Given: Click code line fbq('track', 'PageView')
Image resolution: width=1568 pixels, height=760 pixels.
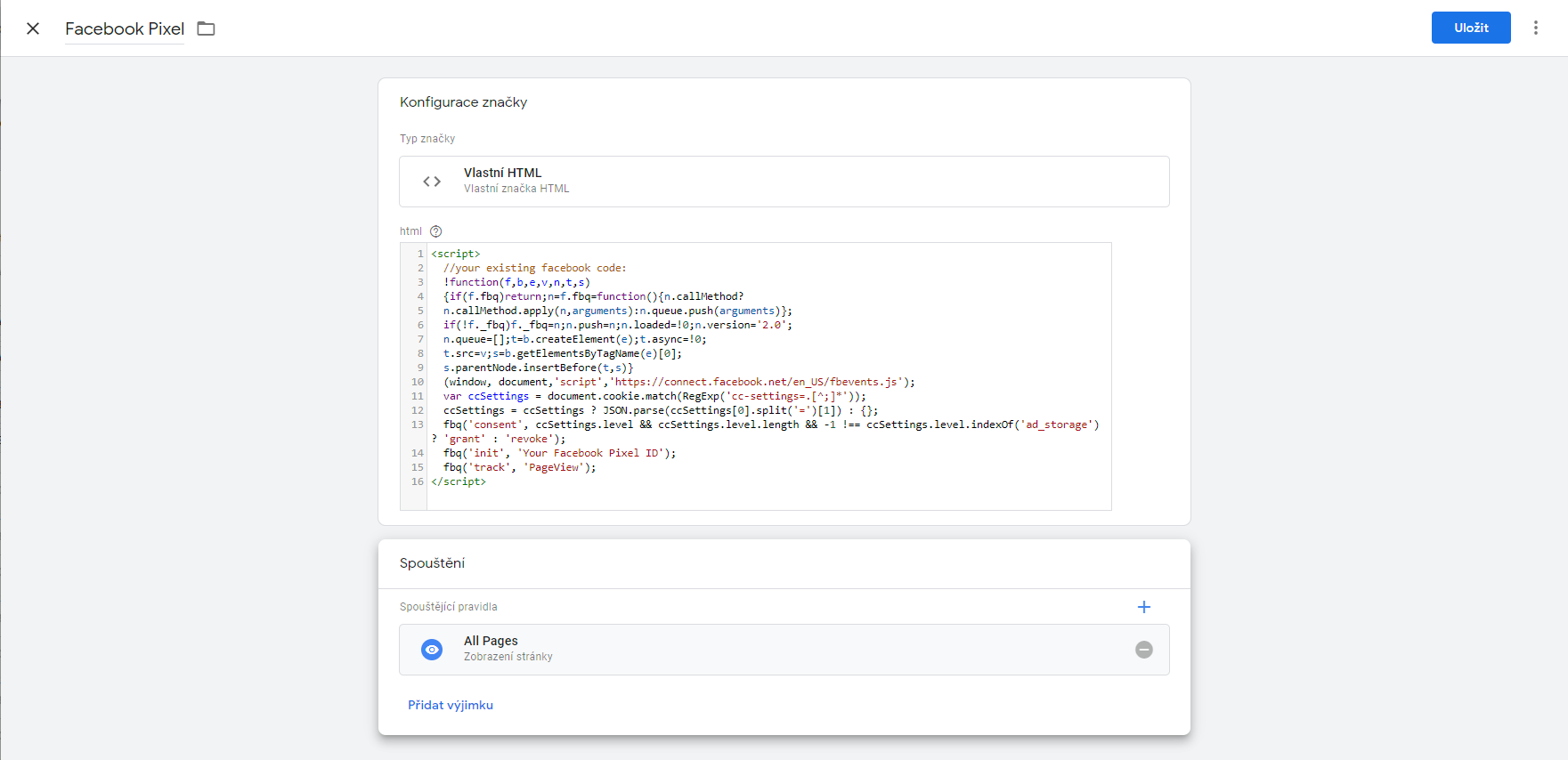Looking at the screenshot, I should [520, 467].
